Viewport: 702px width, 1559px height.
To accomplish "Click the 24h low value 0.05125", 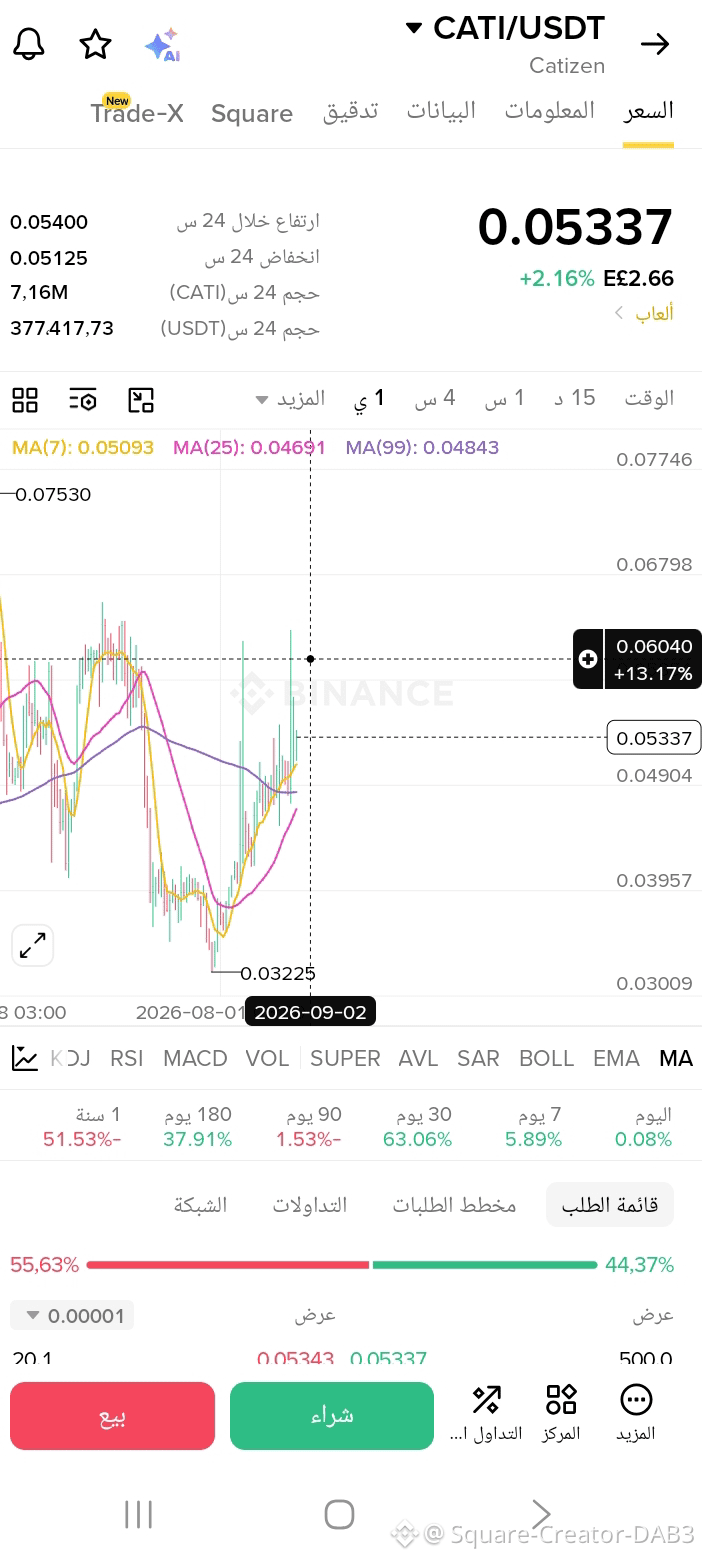I will pos(49,258).
